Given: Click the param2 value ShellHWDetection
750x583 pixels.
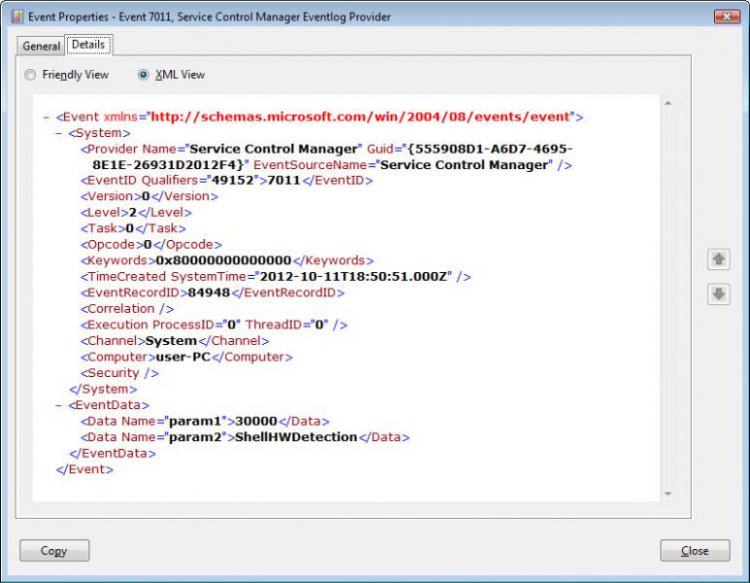Looking at the screenshot, I should pyautogui.click(x=296, y=437).
